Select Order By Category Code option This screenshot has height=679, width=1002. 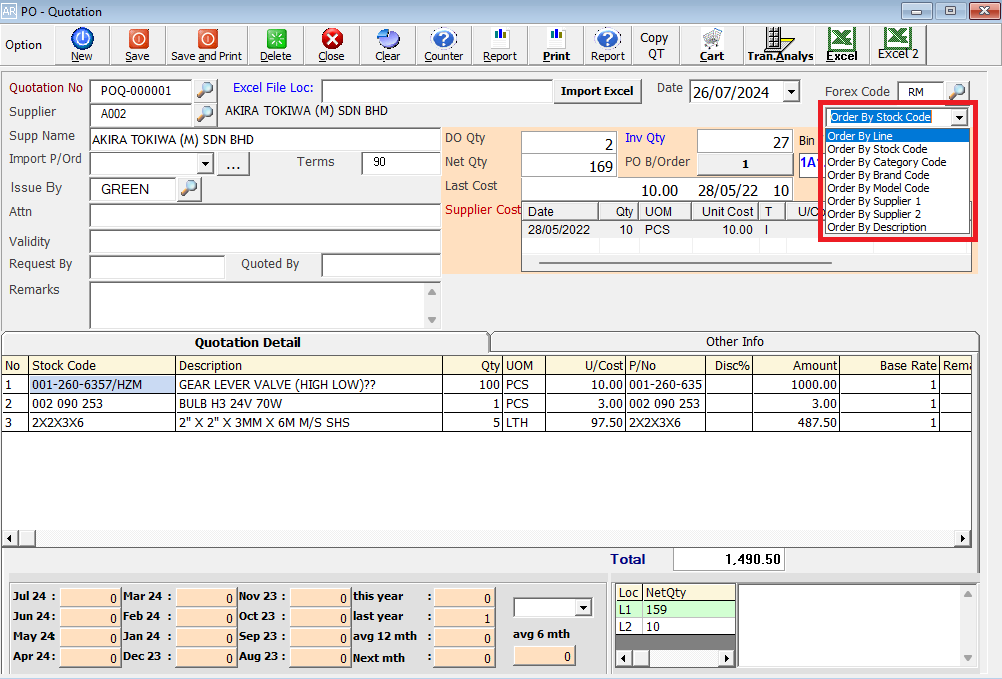click(897, 162)
